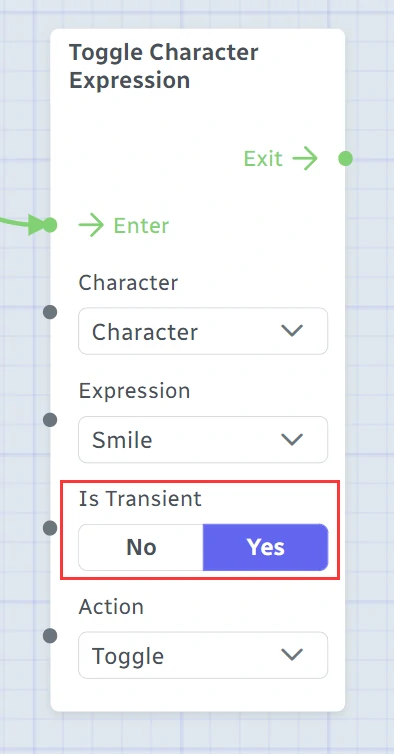The image size is (394, 754).
Task: Click the Exit arrow icon
Action: click(x=305, y=158)
